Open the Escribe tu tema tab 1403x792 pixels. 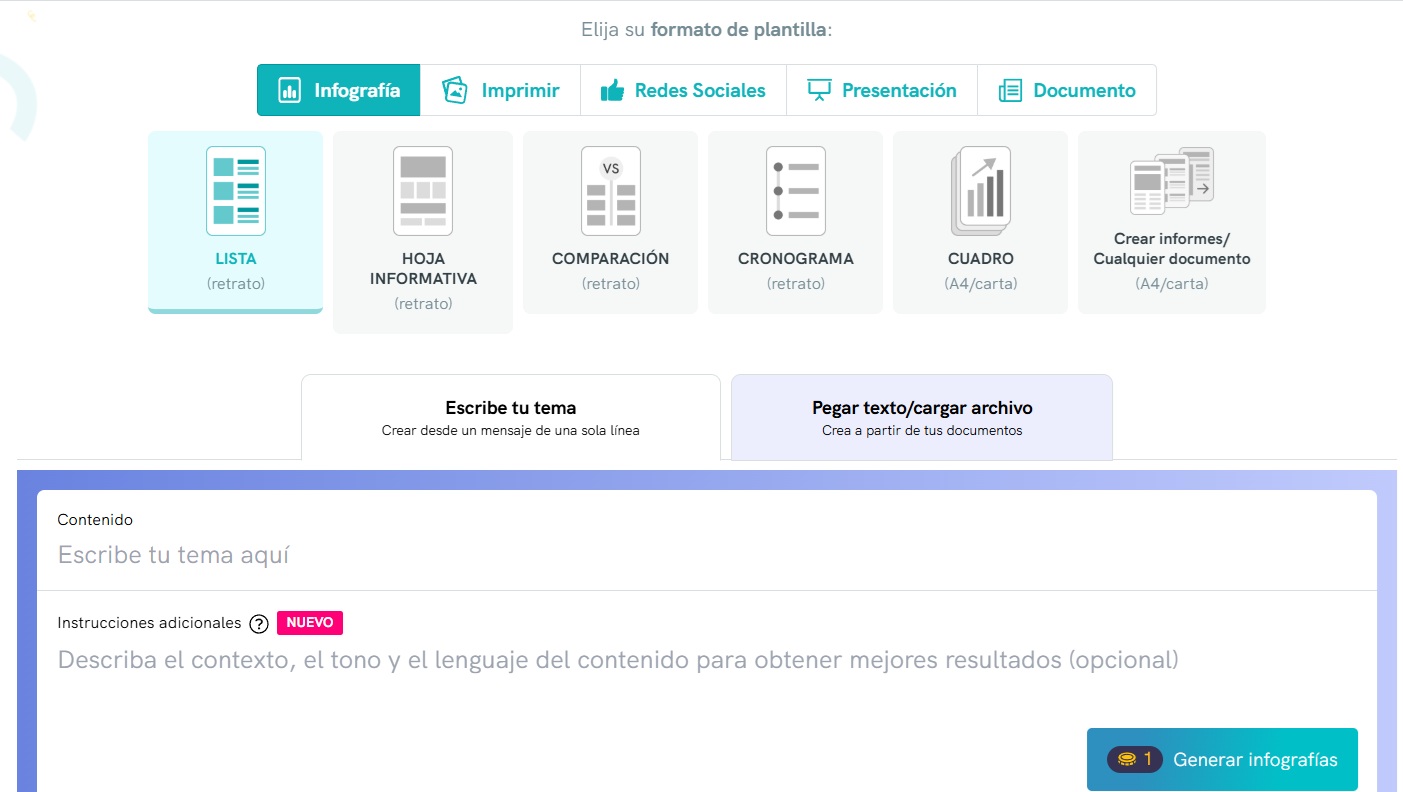click(511, 417)
